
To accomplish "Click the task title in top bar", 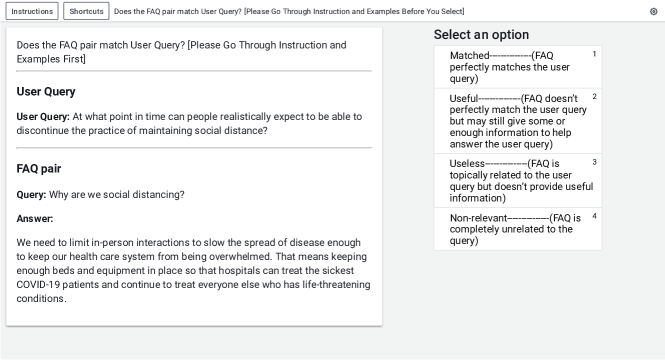I will [289, 11].
